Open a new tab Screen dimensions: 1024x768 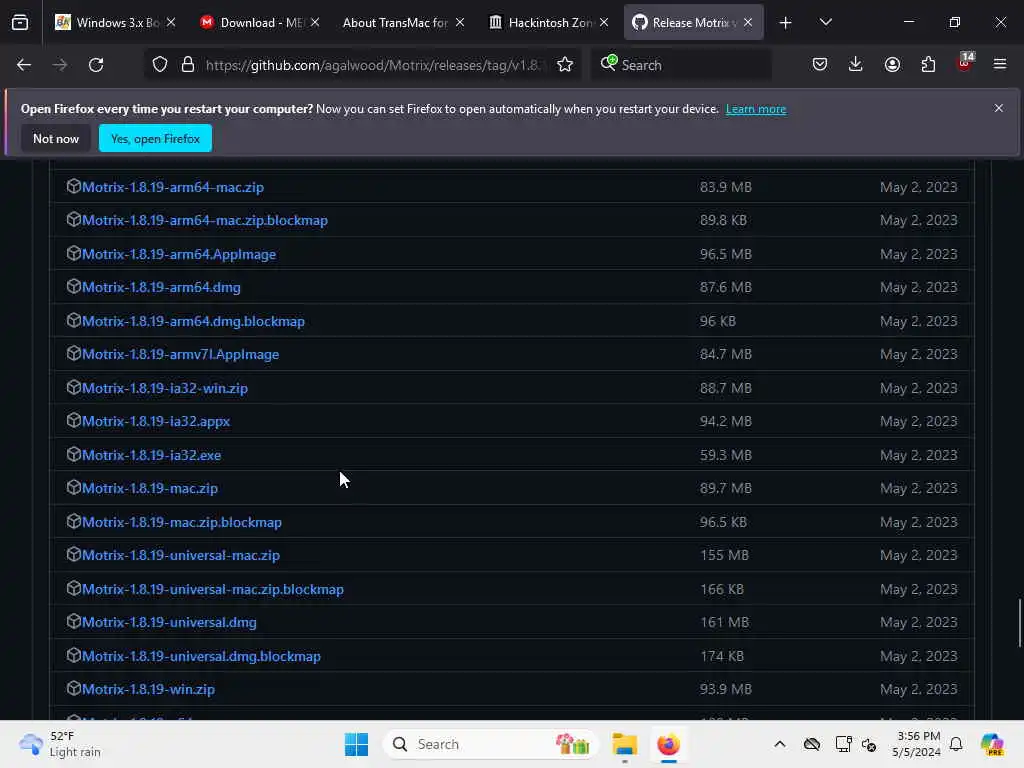pyautogui.click(x=786, y=23)
